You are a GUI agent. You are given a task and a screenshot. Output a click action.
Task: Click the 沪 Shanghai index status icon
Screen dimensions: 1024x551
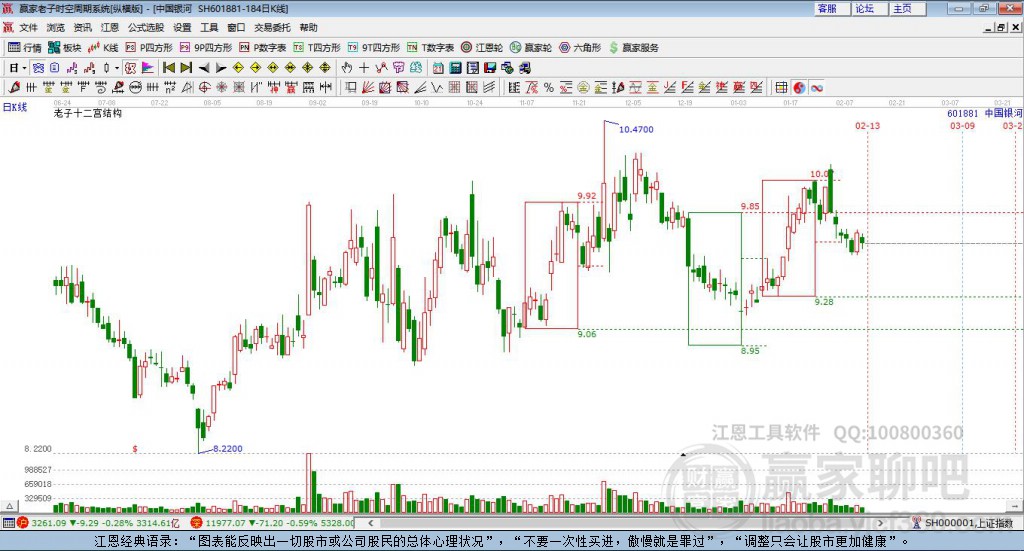[23, 523]
